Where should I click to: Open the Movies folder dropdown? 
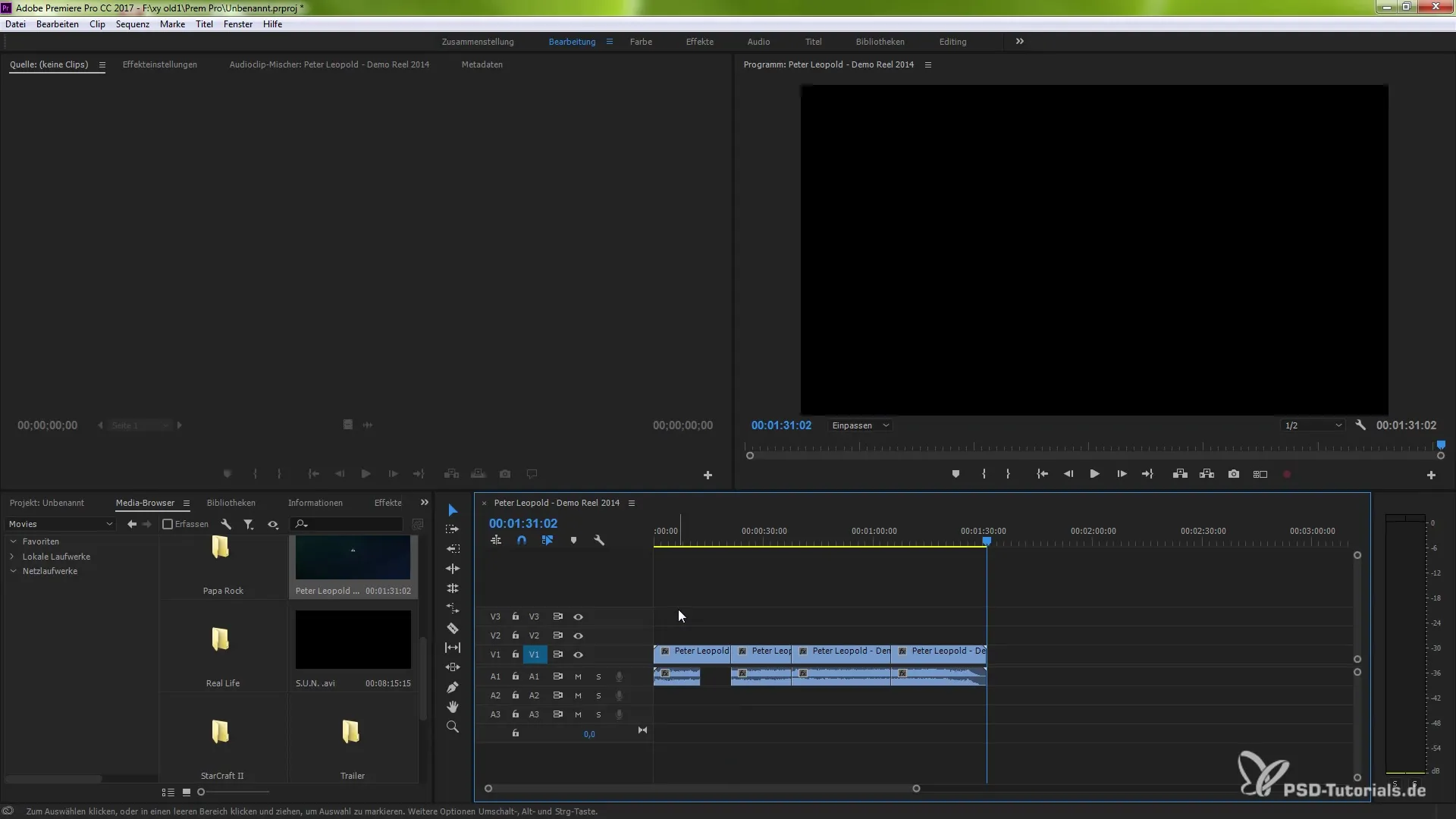click(61, 524)
